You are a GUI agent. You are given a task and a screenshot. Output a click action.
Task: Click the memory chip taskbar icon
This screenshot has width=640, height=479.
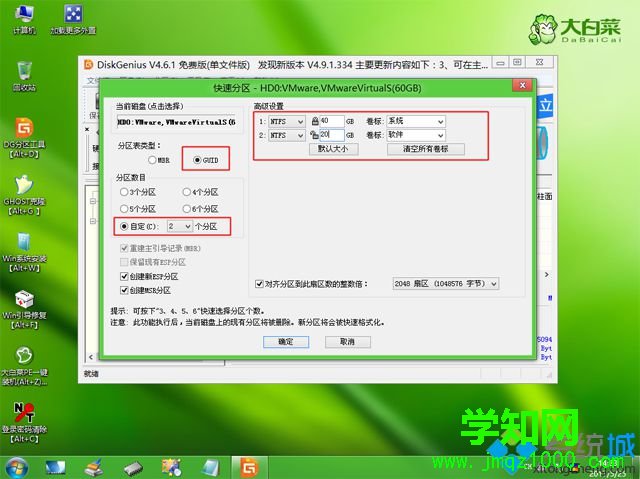(133, 468)
